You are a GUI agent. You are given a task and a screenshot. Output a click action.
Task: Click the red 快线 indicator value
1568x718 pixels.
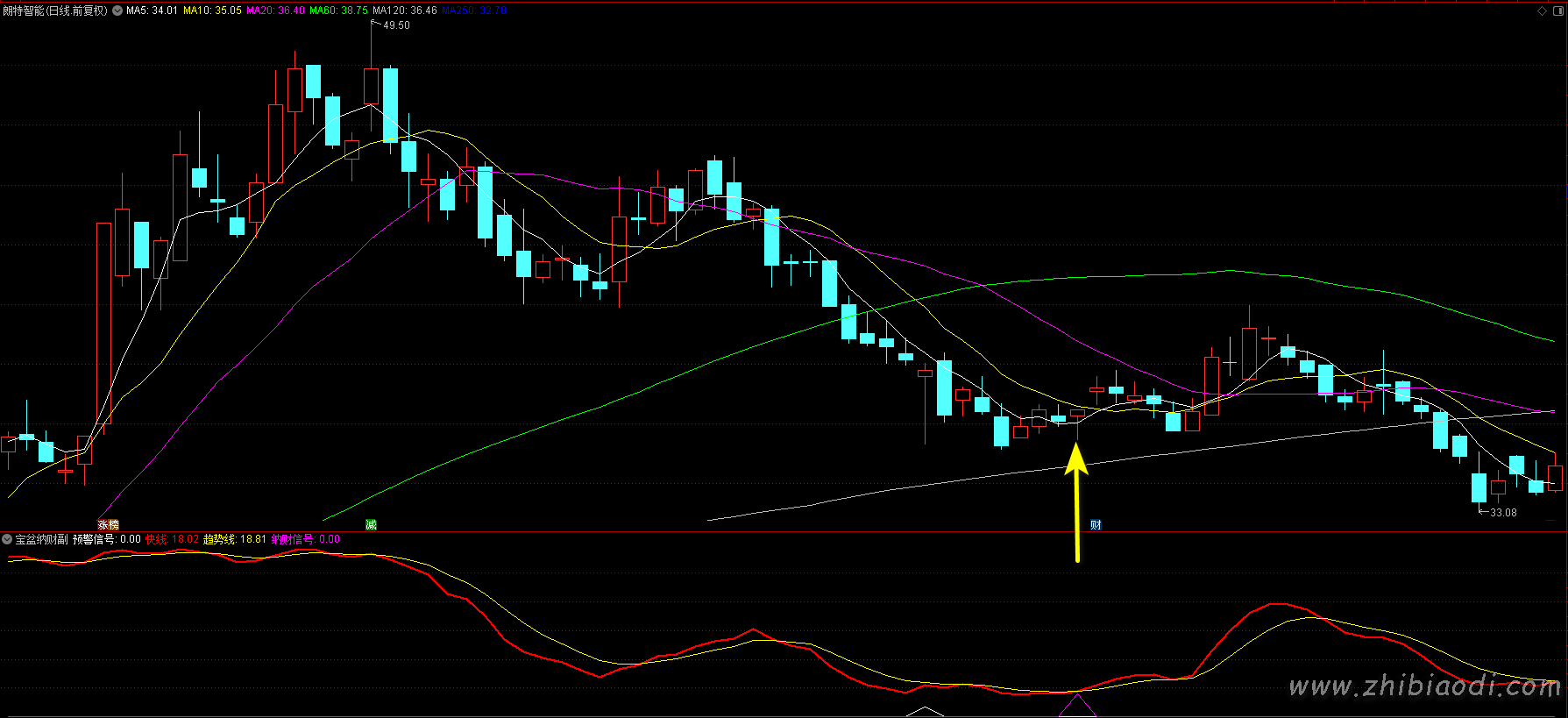point(172,539)
